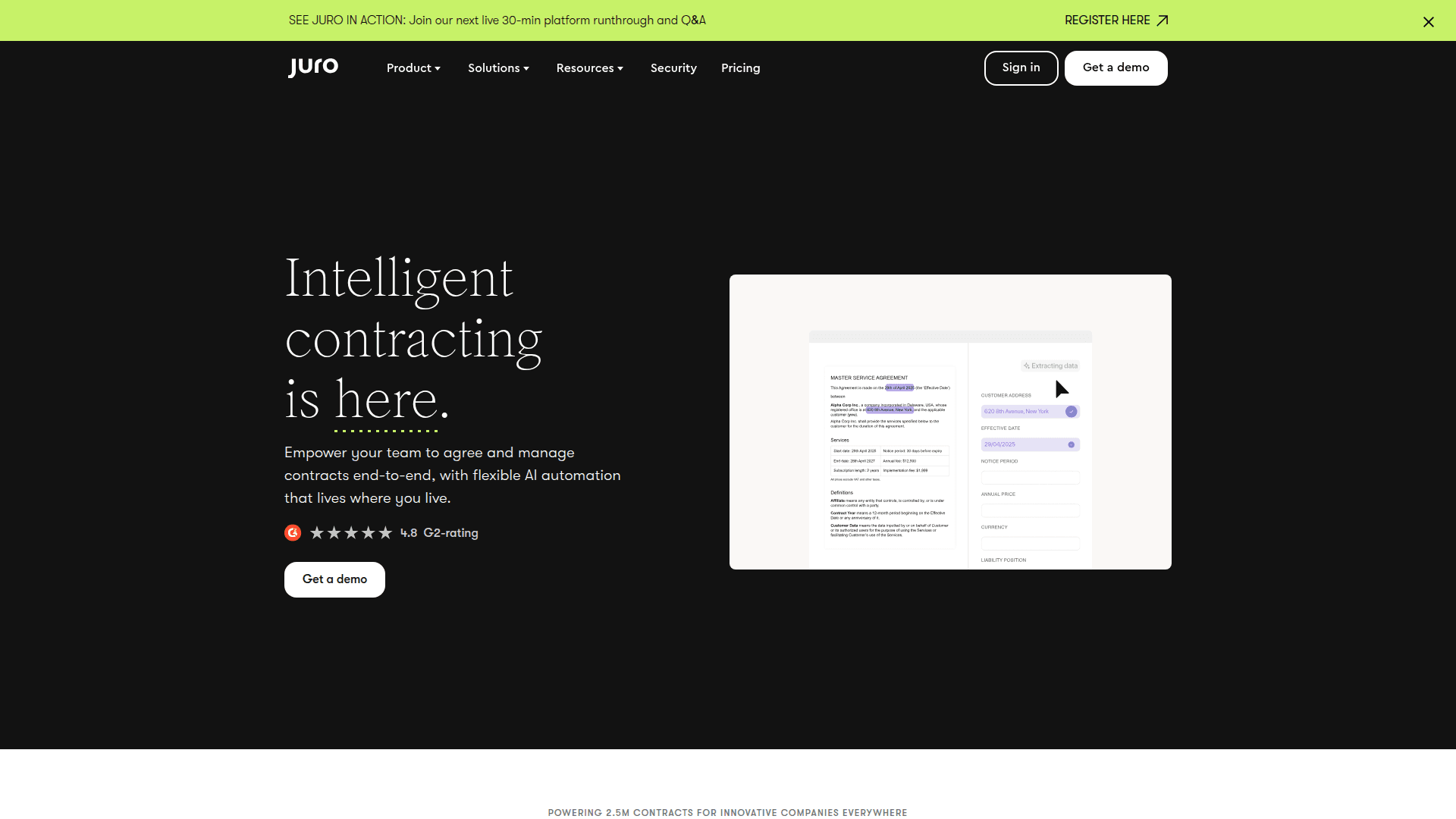Image resolution: width=1456 pixels, height=819 pixels.
Task: Click Get a demo in header
Action: (1116, 68)
